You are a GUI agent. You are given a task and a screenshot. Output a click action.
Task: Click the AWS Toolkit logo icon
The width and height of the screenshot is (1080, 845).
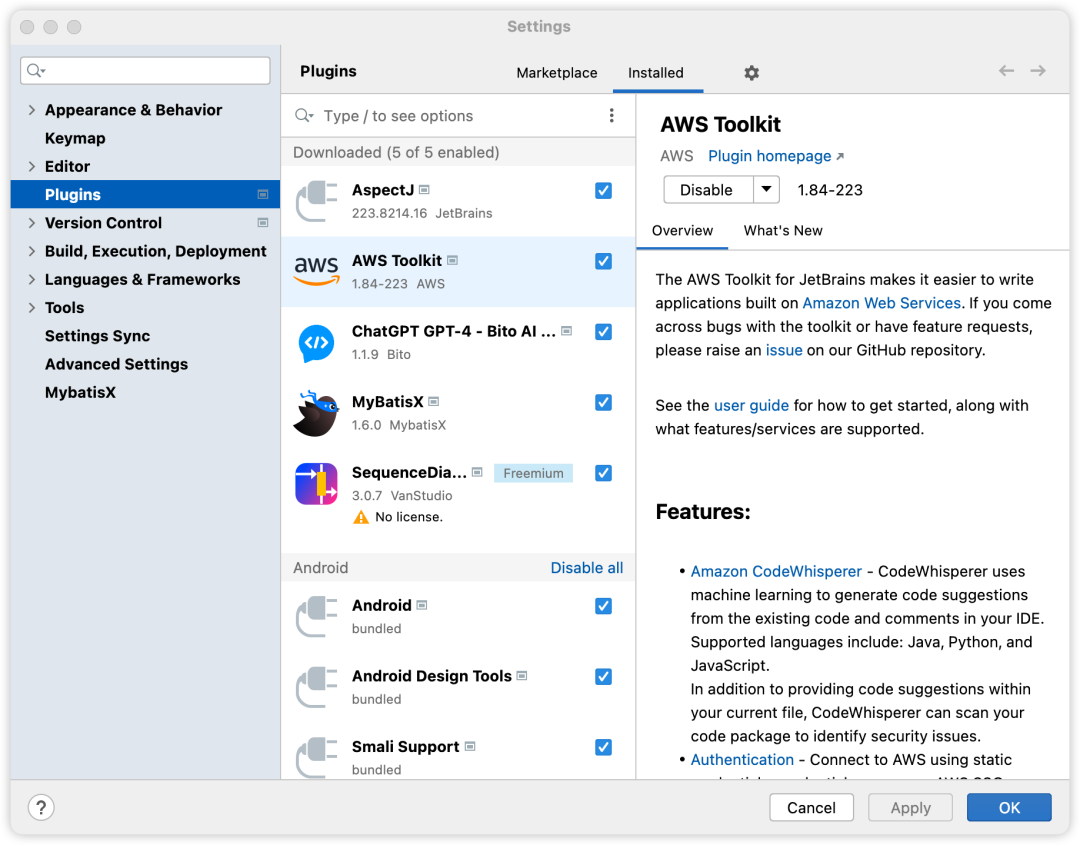coord(316,271)
